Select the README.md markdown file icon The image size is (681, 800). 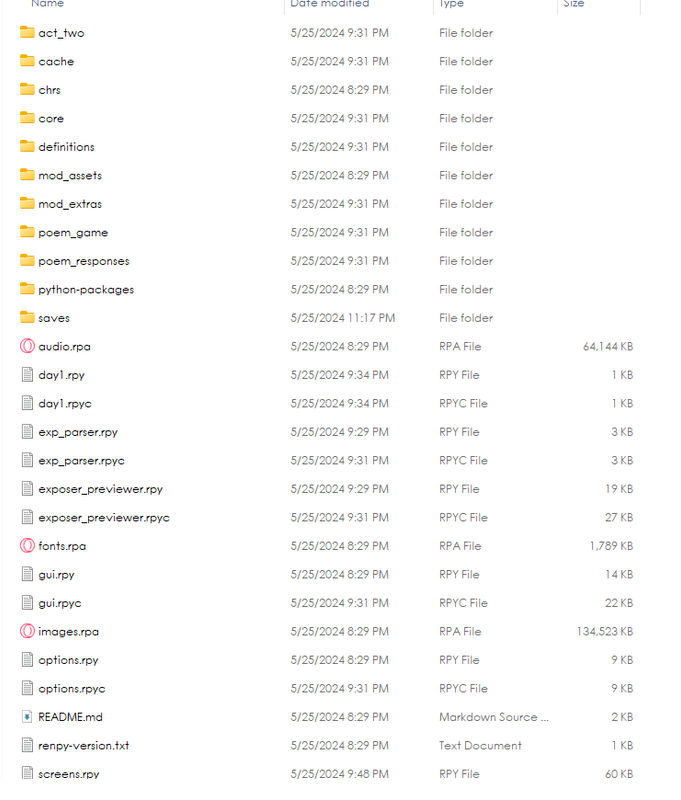(27, 717)
